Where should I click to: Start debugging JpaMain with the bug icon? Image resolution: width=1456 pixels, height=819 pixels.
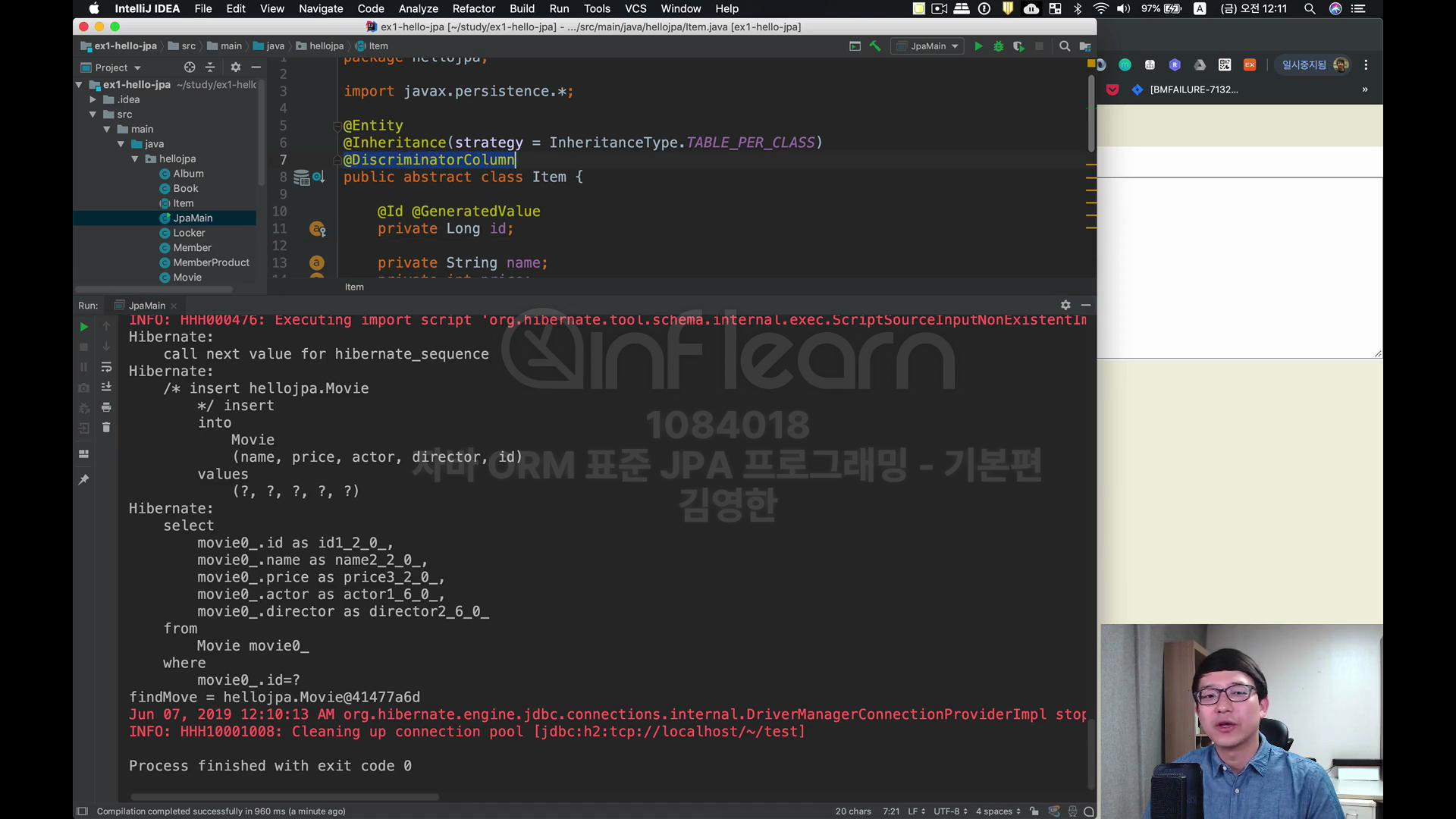coord(998,46)
